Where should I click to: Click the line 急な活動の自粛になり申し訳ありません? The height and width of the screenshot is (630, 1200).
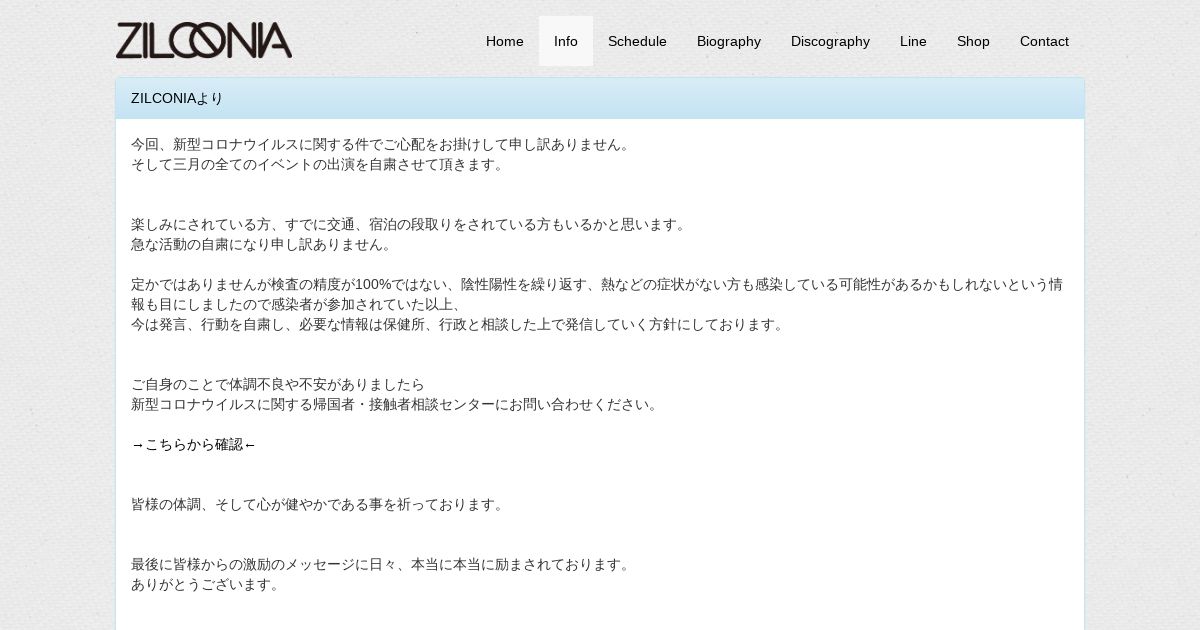pyautogui.click(x=264, y=244)
